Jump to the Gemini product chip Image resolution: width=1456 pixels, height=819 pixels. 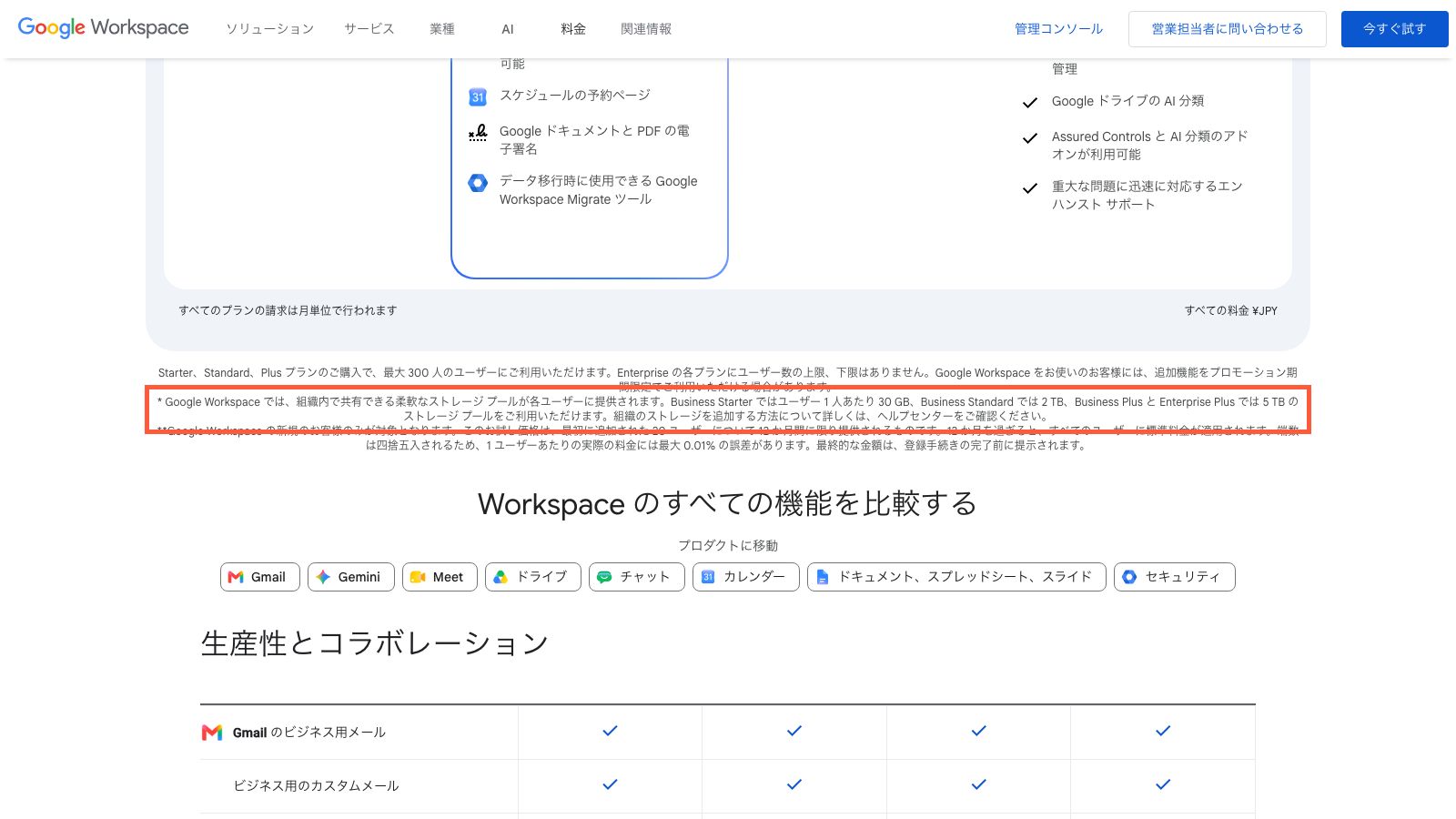[x=351, y=577]
